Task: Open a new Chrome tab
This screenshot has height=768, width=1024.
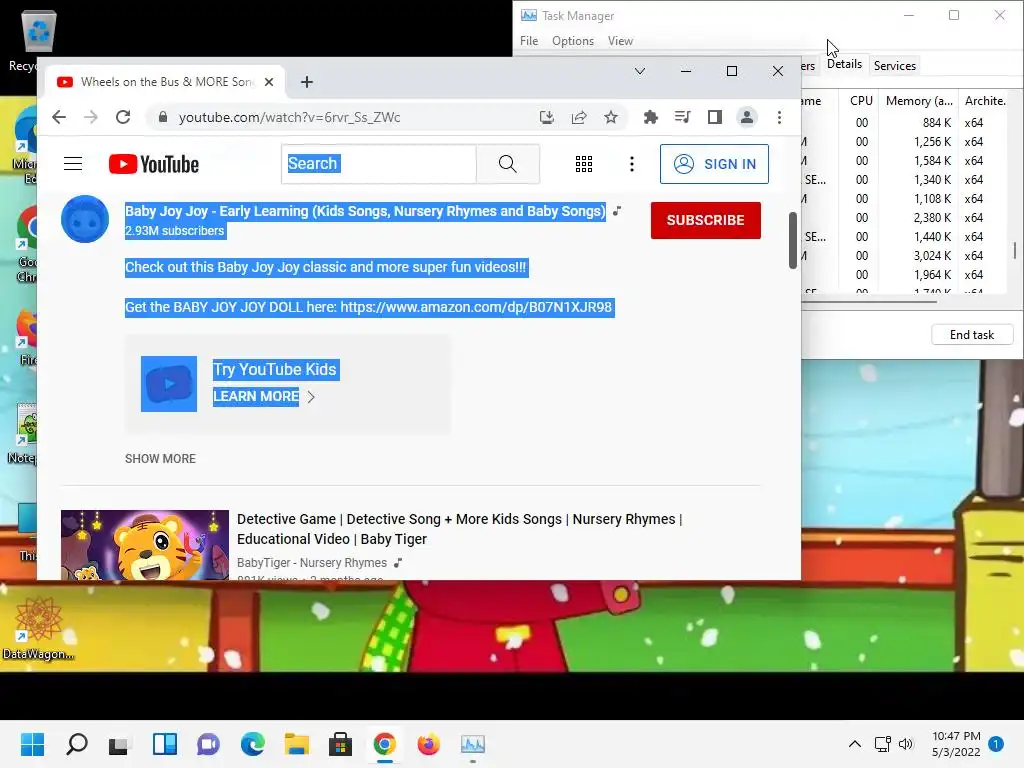Action: point(307,82)
